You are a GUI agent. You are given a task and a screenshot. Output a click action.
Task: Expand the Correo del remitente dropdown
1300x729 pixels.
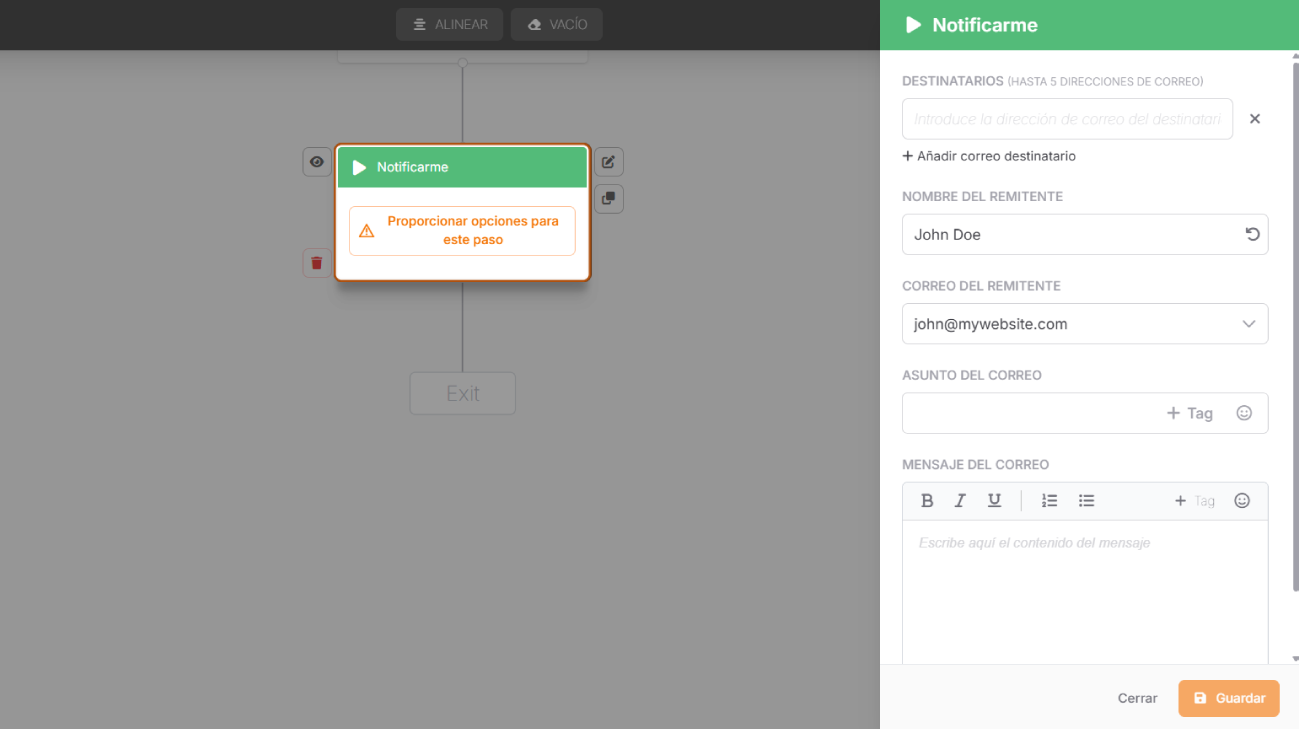coord(1085,324)
